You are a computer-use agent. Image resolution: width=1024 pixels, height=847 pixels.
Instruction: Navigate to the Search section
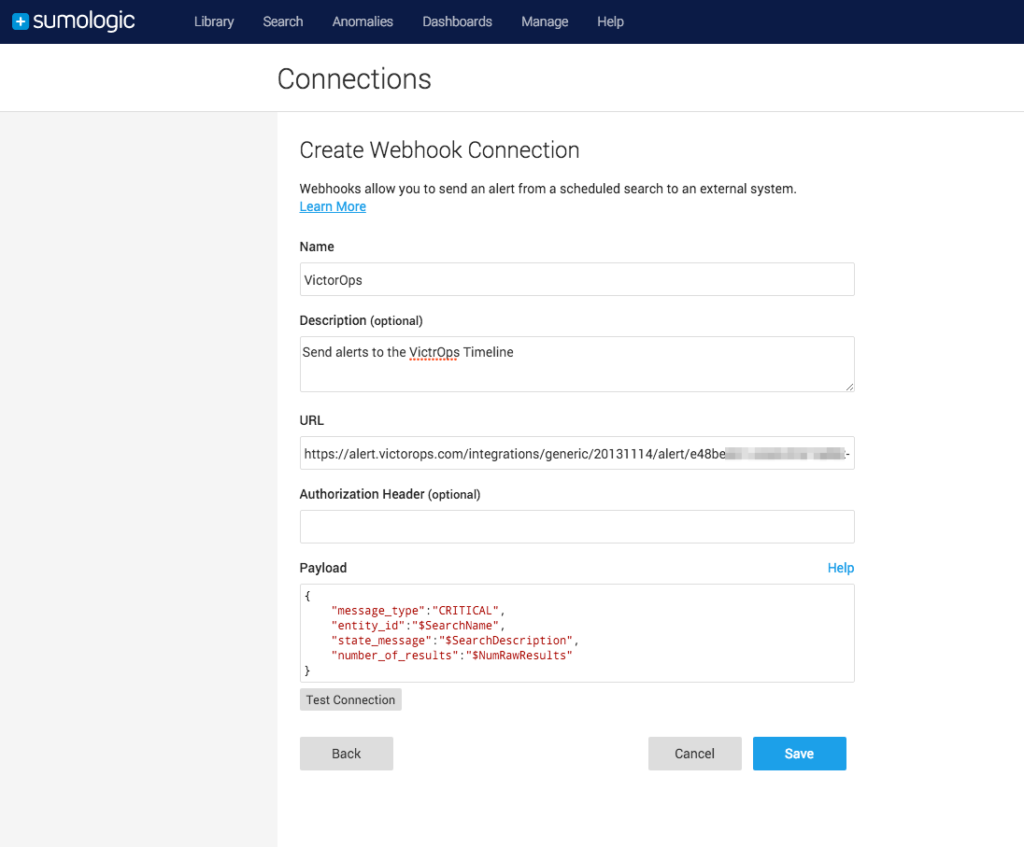click(282, 21)
